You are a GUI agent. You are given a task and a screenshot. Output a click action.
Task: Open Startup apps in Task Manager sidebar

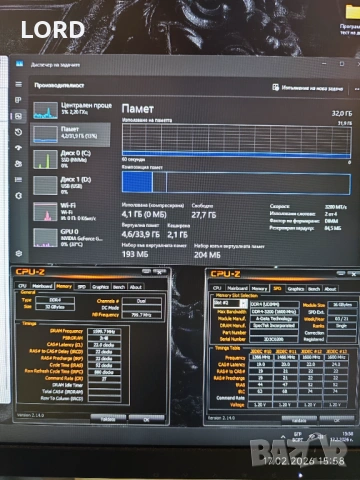18,148
